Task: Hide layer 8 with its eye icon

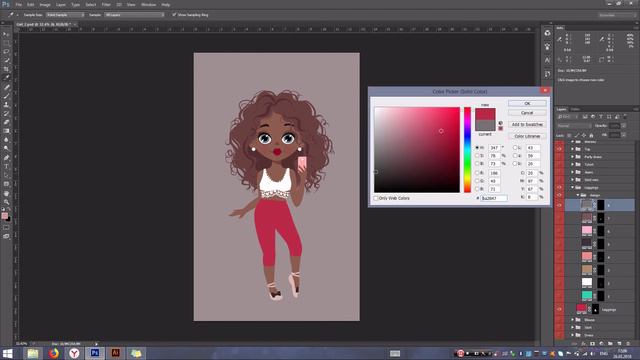Action: (559, 205)
